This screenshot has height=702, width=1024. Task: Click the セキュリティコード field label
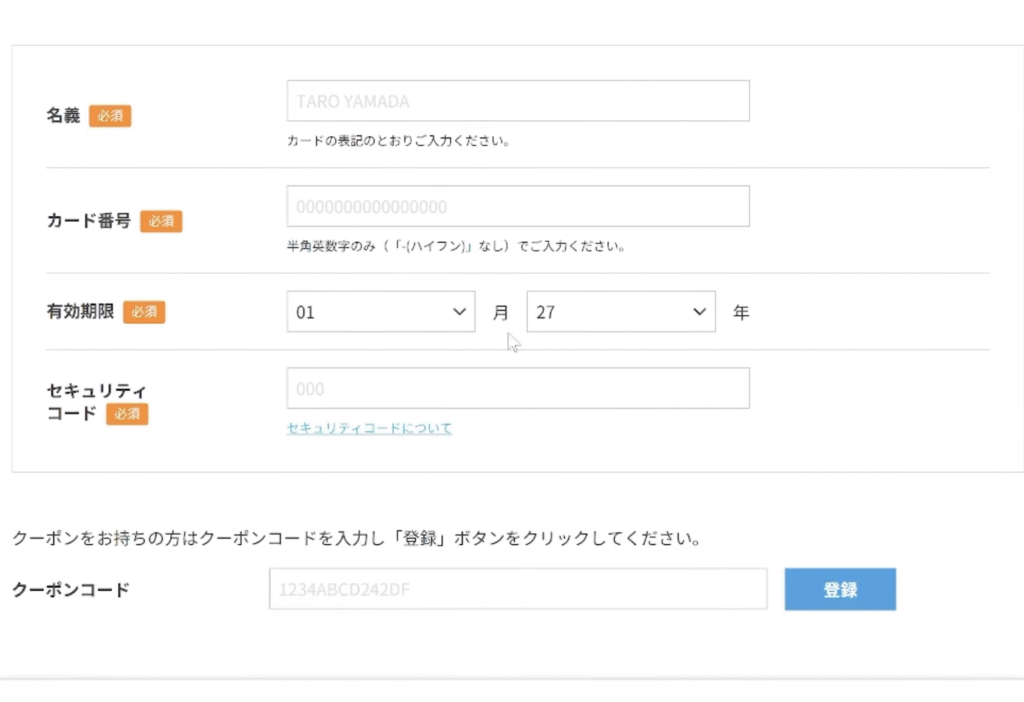click(96, 402)
